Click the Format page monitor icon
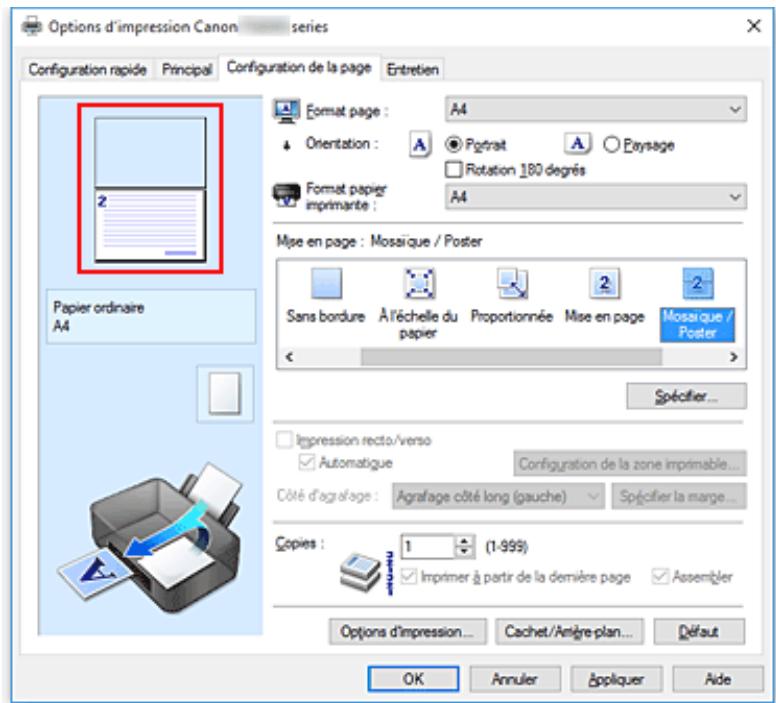776x703 pixels. [x=287, y=110]
